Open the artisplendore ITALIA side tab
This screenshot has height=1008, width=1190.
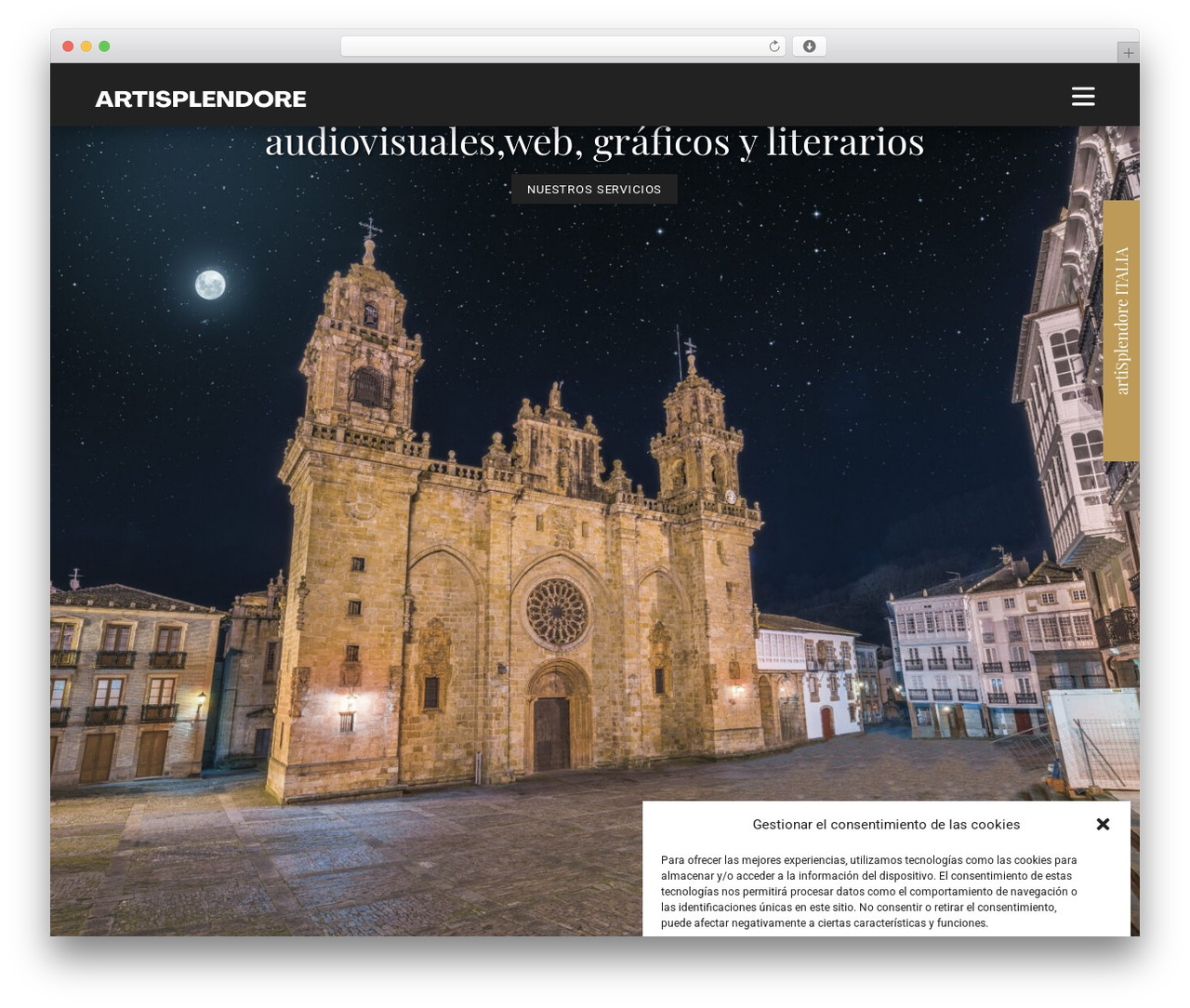click(1121, 331)
